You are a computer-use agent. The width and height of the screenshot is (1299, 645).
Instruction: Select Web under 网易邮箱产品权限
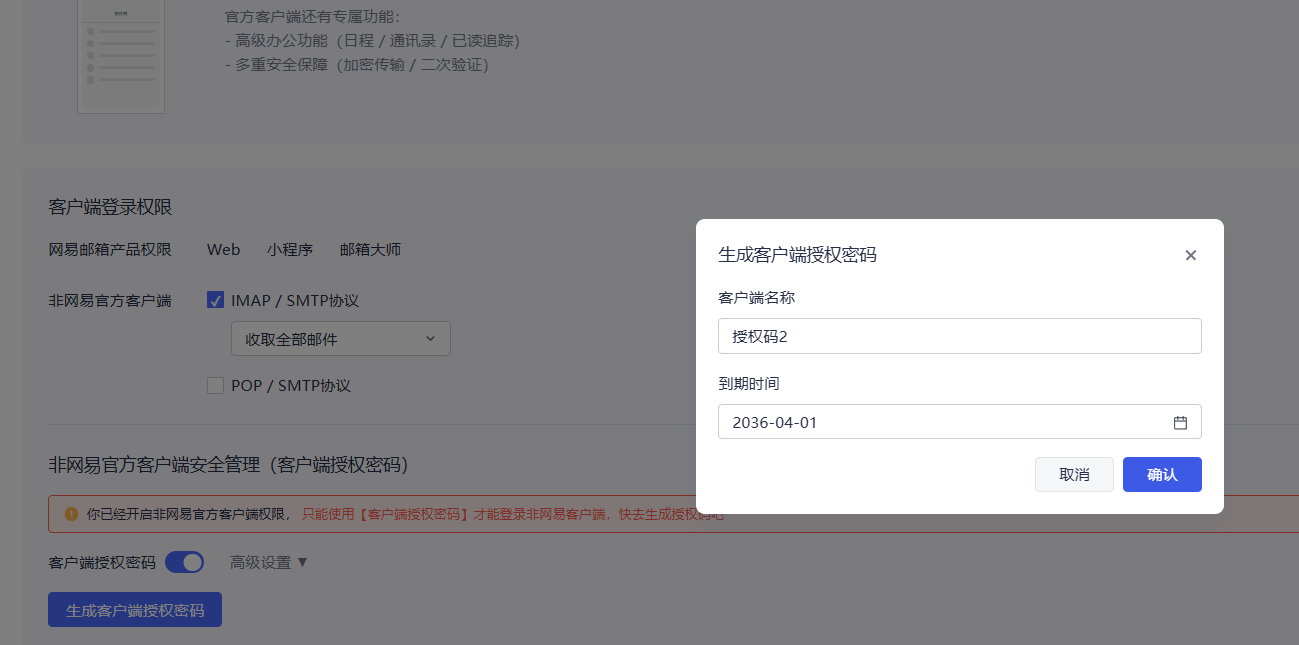[x=223, y=249]
